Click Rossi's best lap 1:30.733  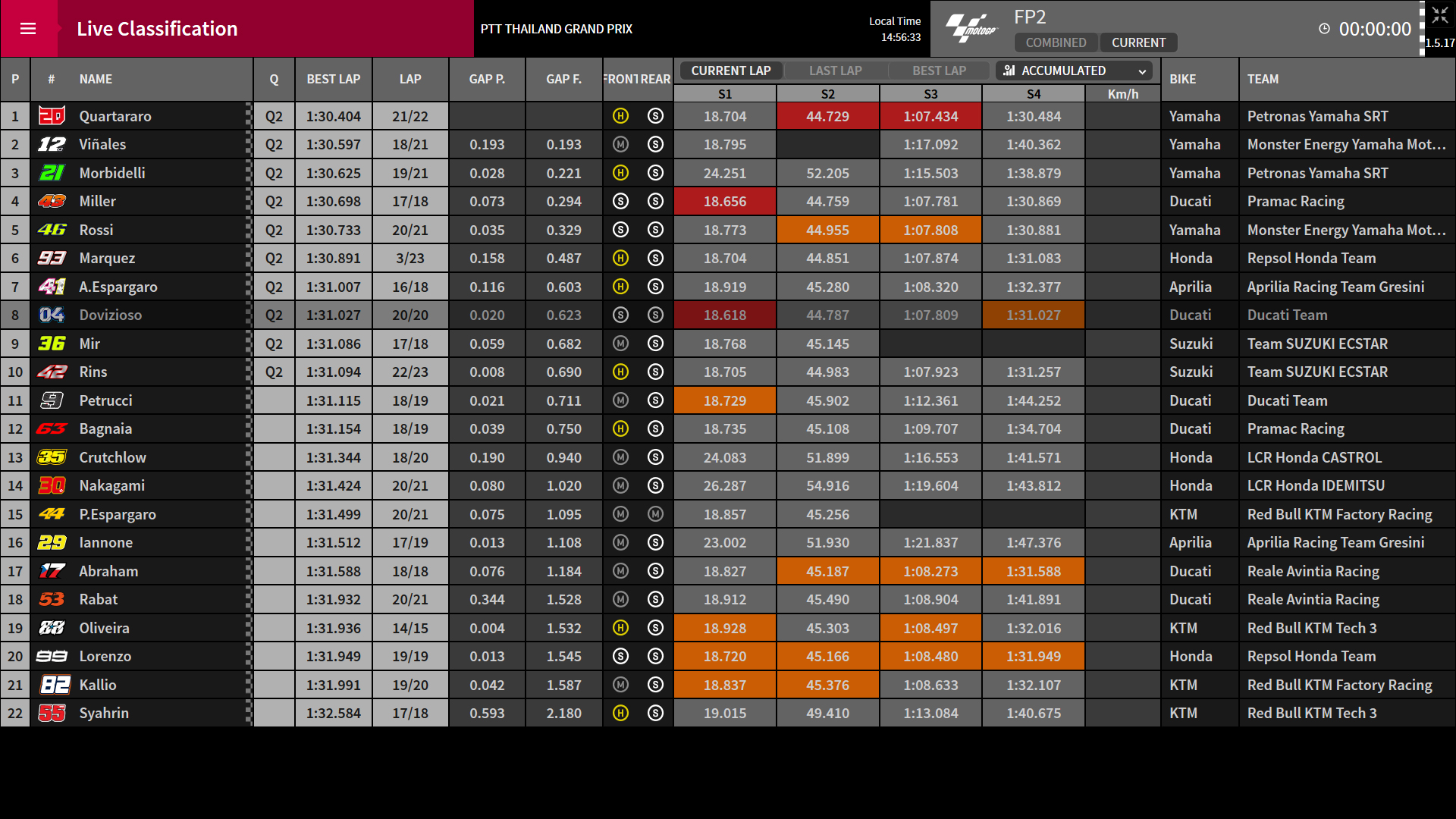pyautogui.click(x=334, y=230)
